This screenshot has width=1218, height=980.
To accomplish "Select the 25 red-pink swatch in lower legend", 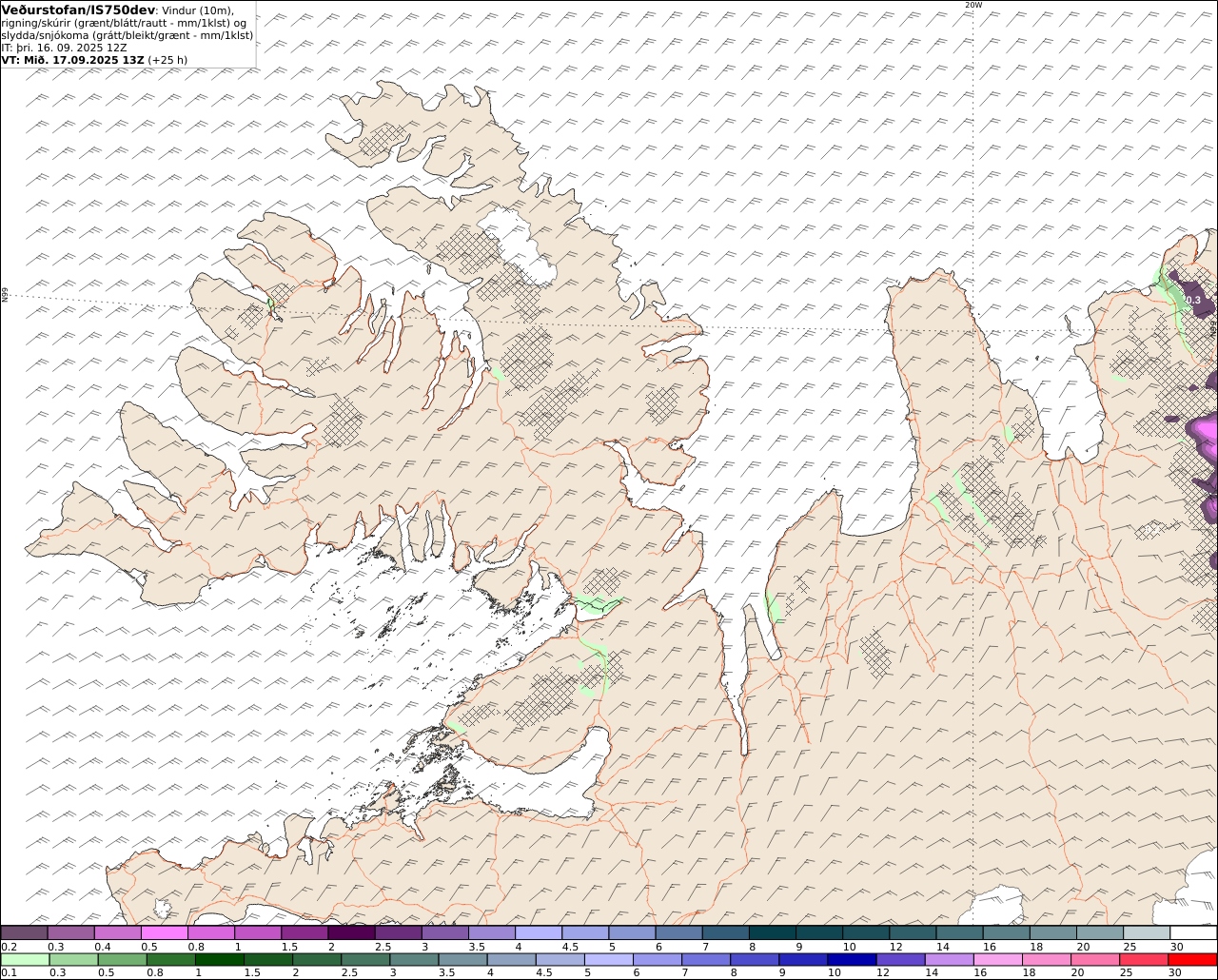I will (x=1143, y=959).
